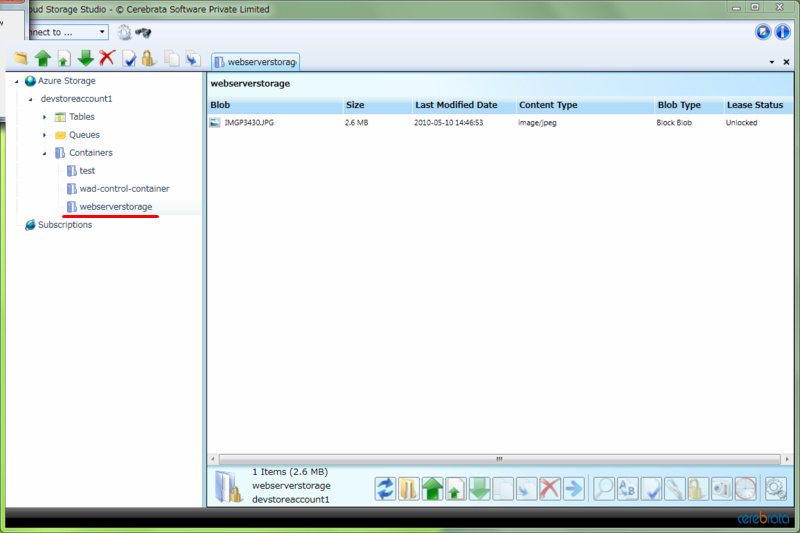Click the red clock icon in blob toolbar
The width and height of the screenshot is (800, 533).
click(x=745, y=489)
